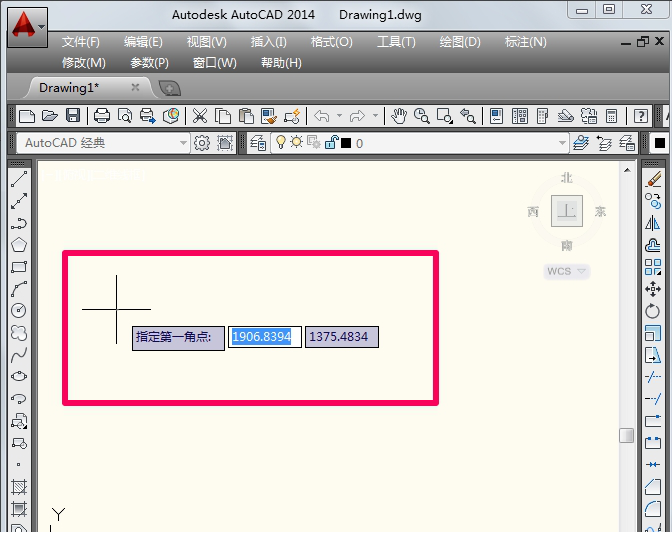Click the ViewCube 上 top face
This screenshot has height=553, width=672.
coord(567,211)
